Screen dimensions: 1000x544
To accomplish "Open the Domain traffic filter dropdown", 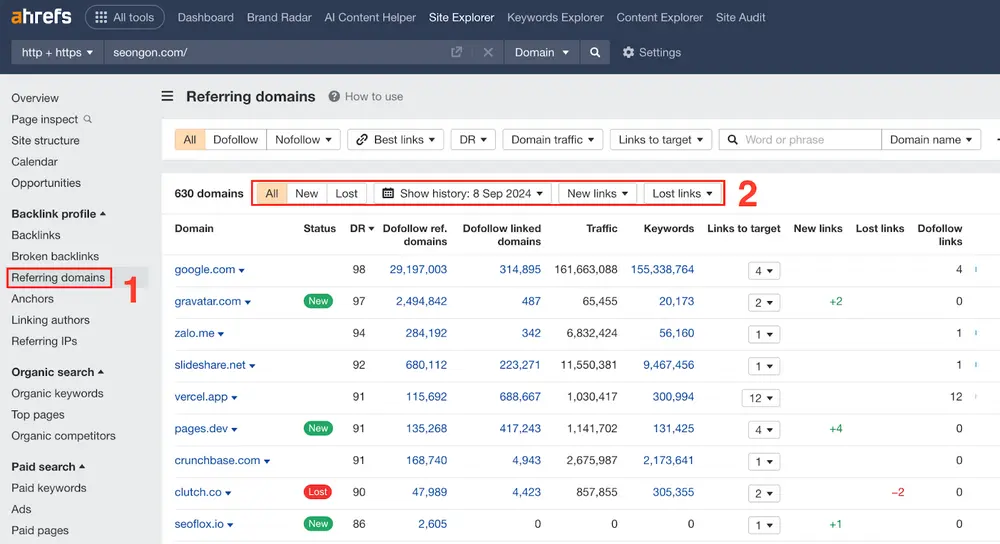I will point(552,140).
